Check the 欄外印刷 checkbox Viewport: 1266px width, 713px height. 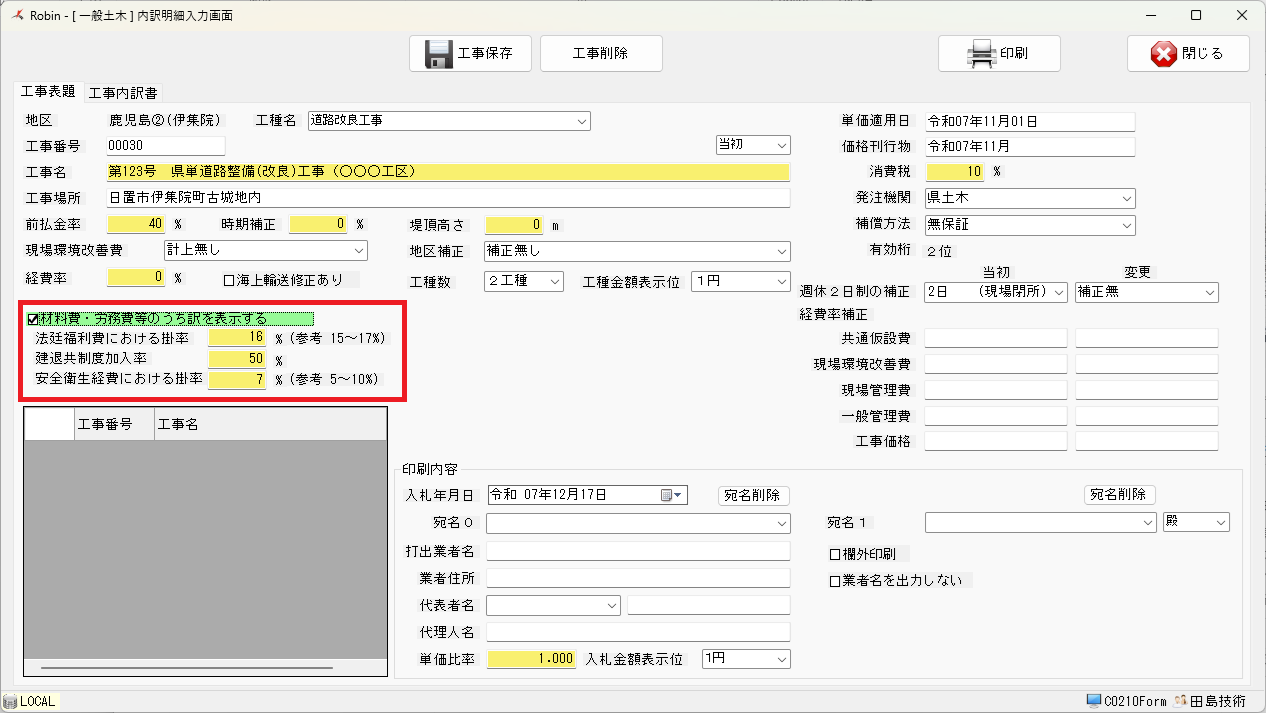pyautogui.click(x=835, y=554)
